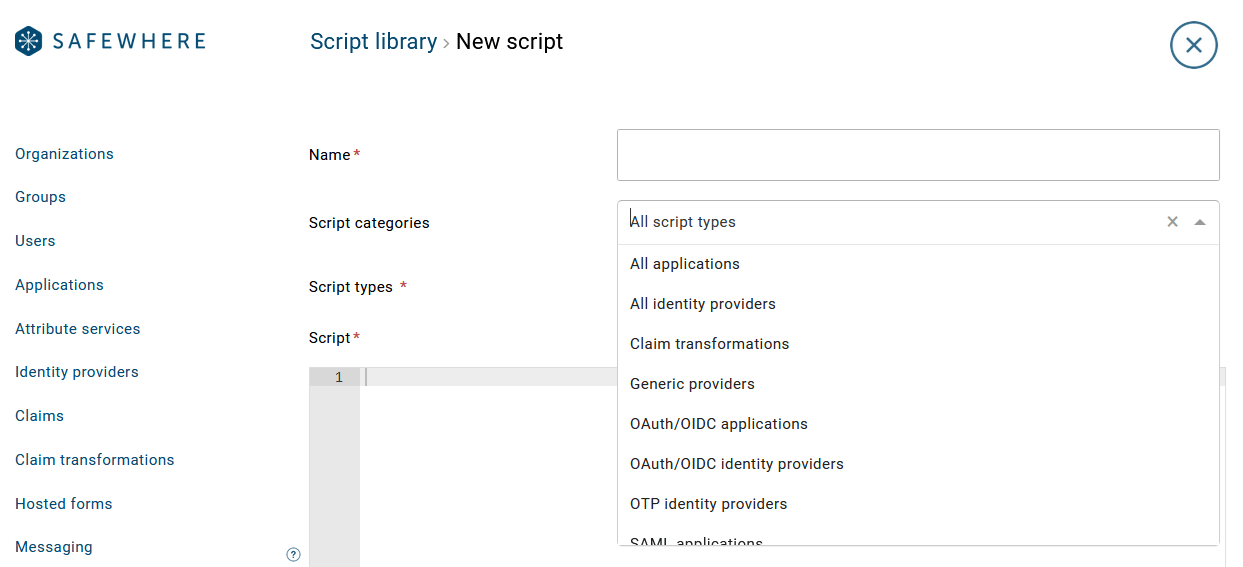Select Generic providers option
This screenshot has height=567, width=1243.
click(x=692, y=384)
